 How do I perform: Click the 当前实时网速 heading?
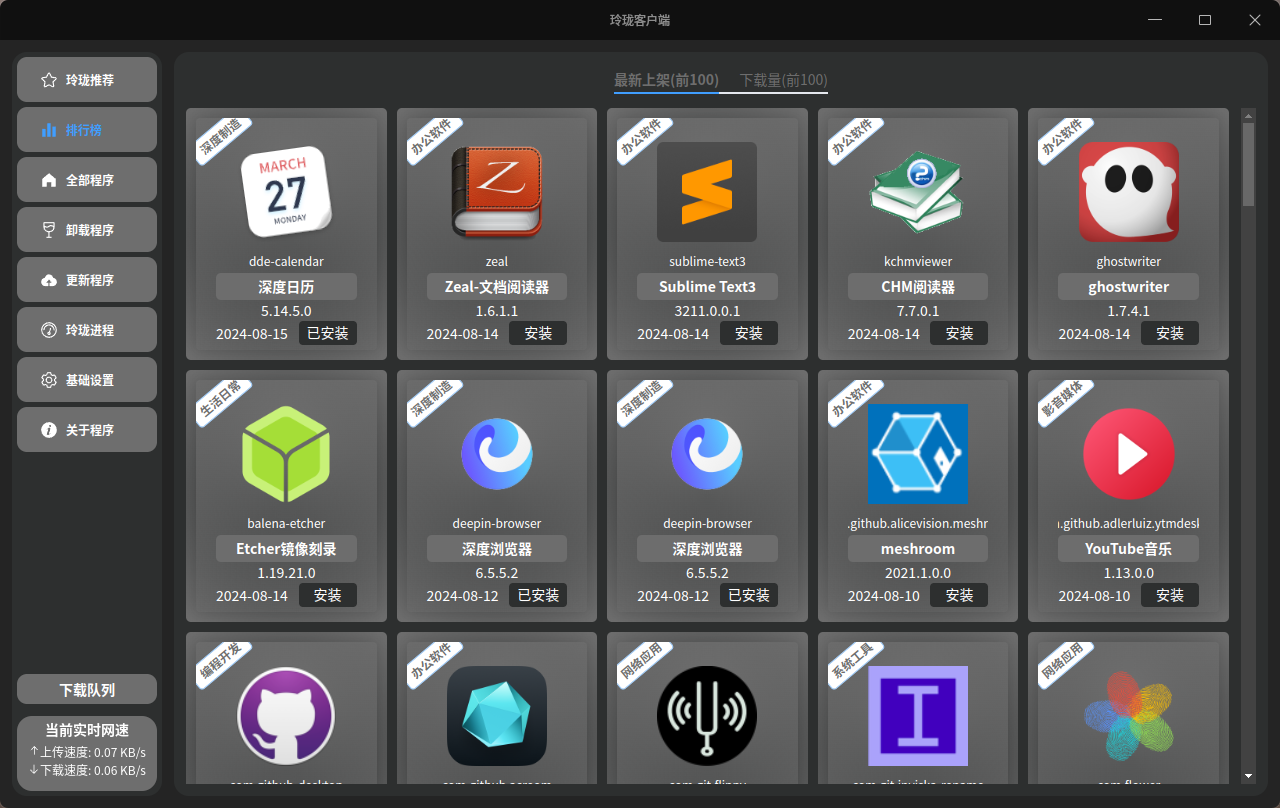[x=87, y=730]
